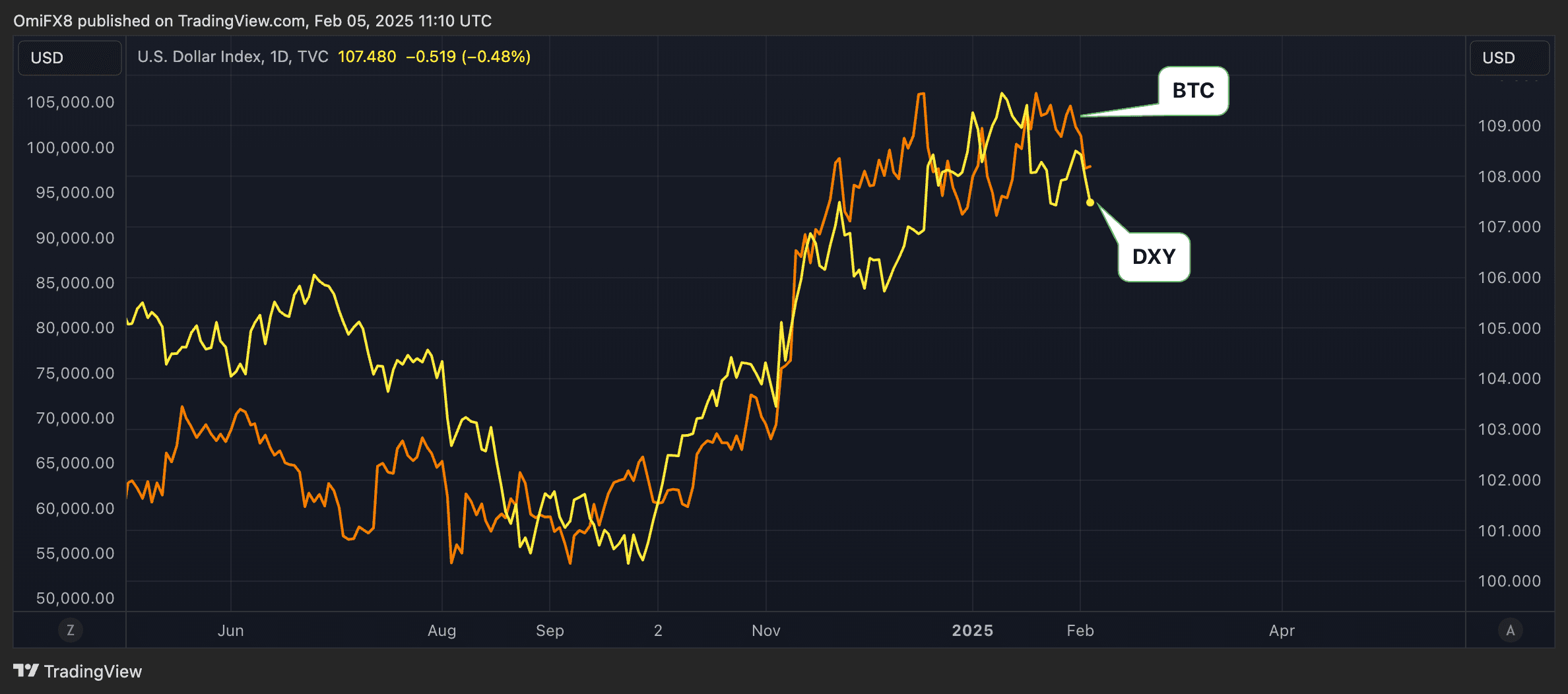Click the Sep label on time axis
1568x694 pixels.
tap(550, 631)
